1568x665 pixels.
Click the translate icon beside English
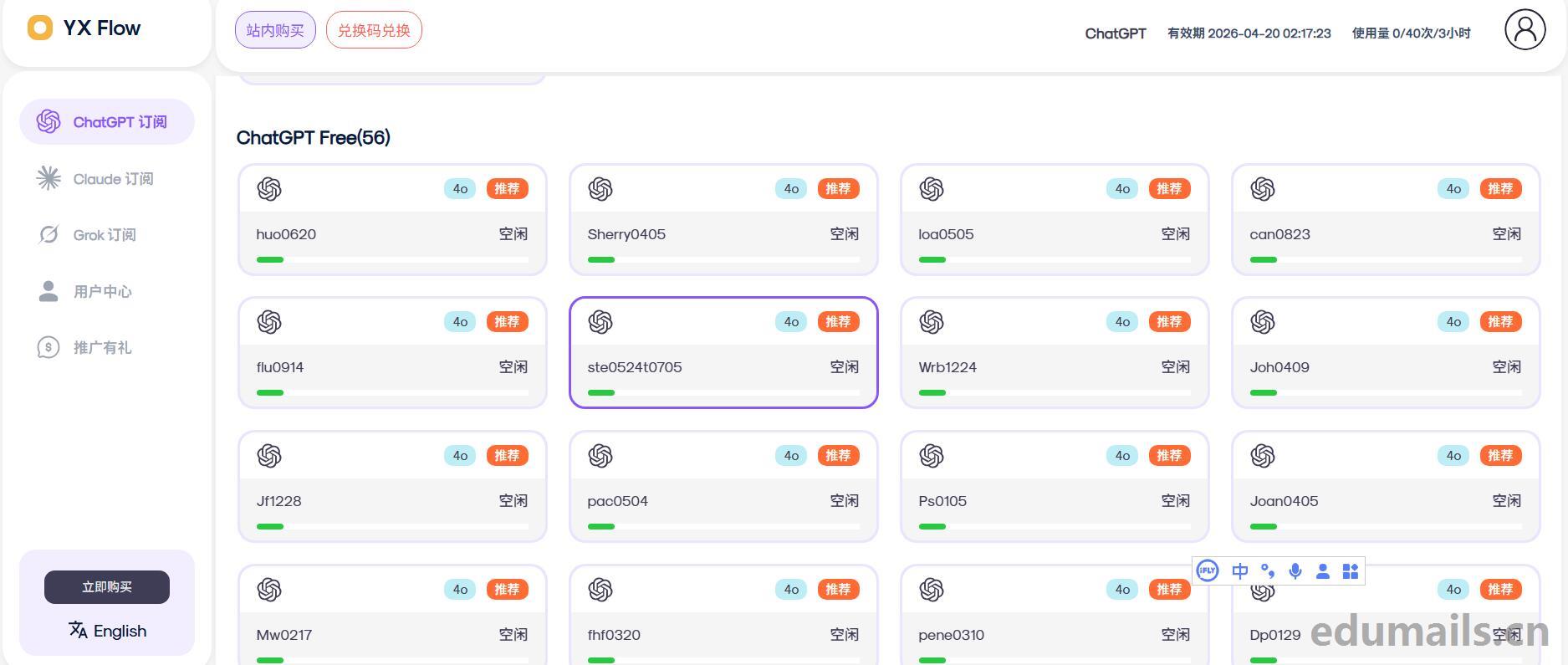click(78, 631)
